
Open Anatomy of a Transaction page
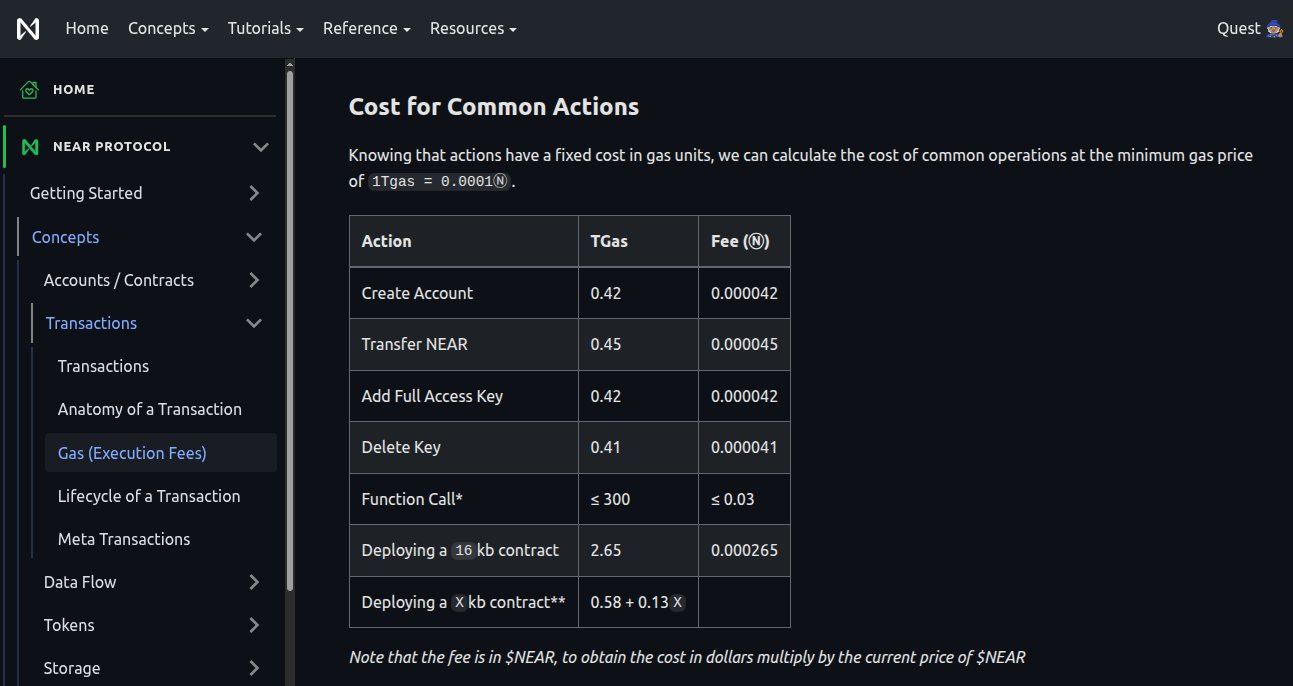tap(150, 409)
